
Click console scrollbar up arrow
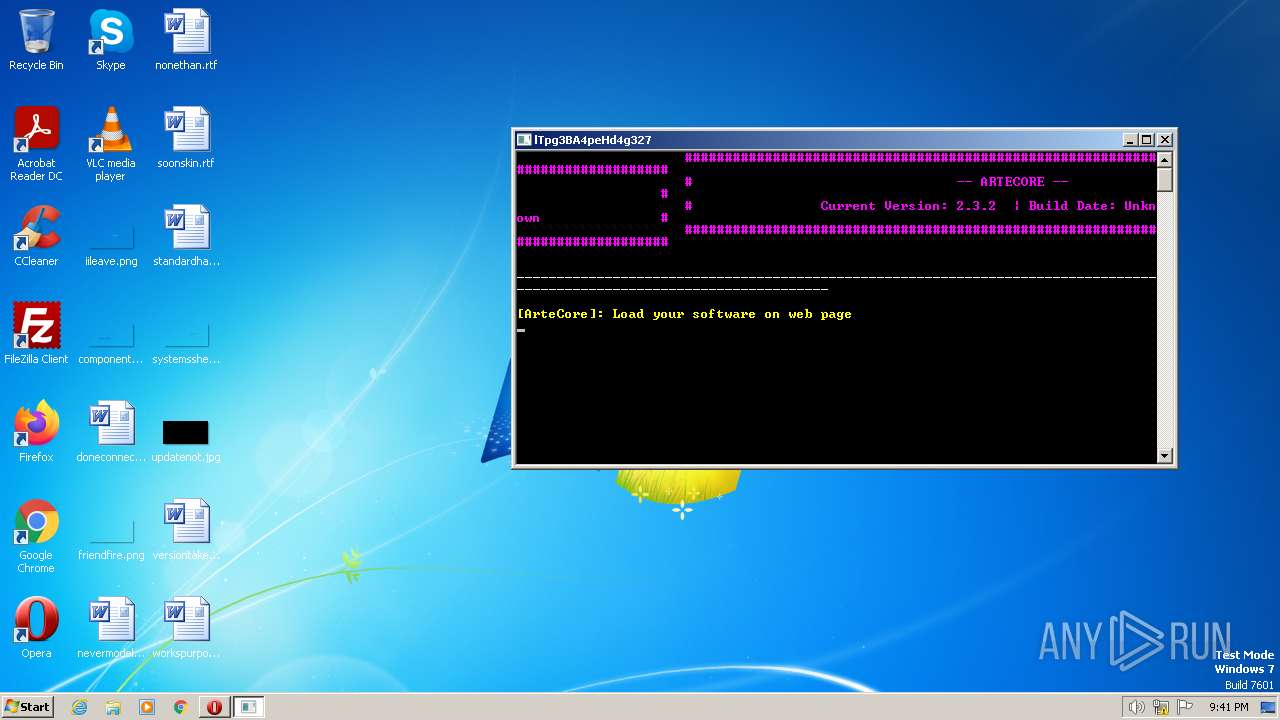[1164, 158]
